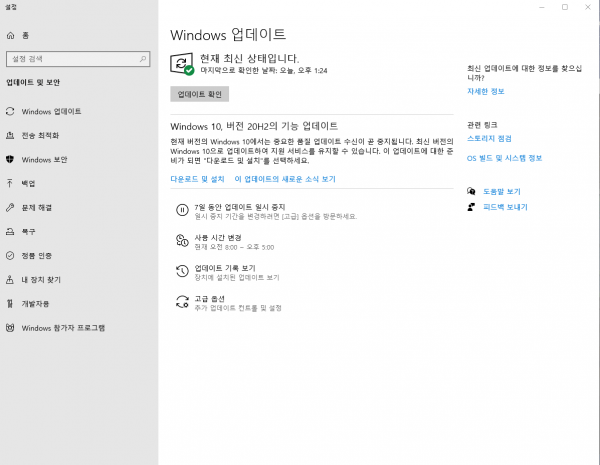
Task: Click the 내 장치 찾기 person icon
Action: coord(10,280)
